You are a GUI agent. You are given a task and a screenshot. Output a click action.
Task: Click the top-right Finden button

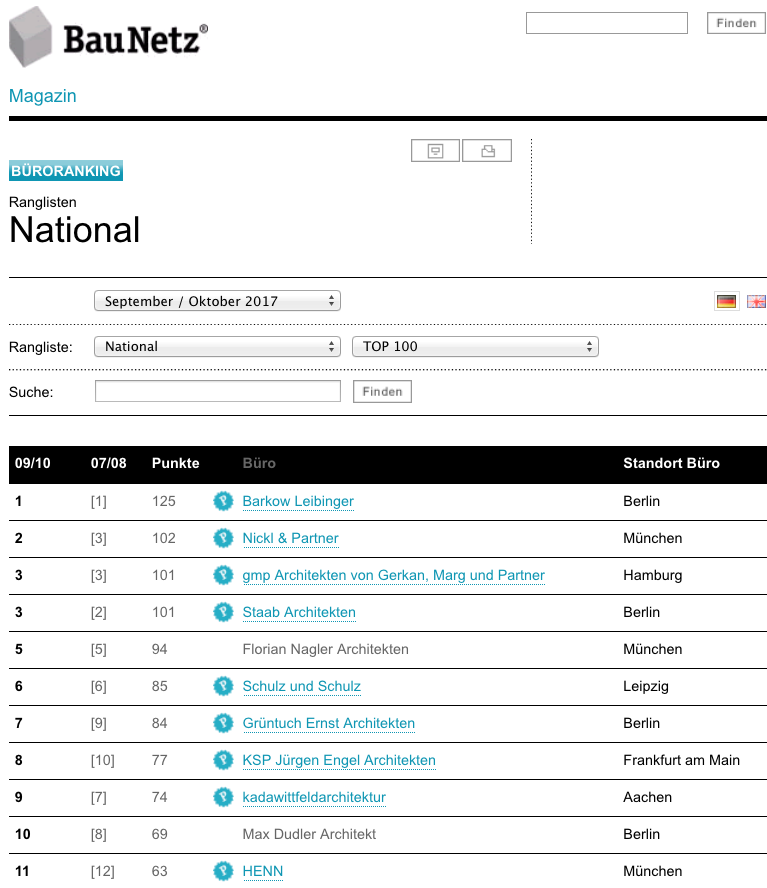pos(736,23)
